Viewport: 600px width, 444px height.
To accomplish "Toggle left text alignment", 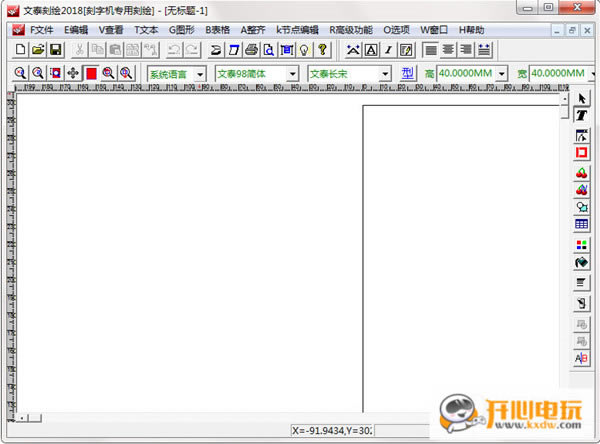I will tap(430, 50).
